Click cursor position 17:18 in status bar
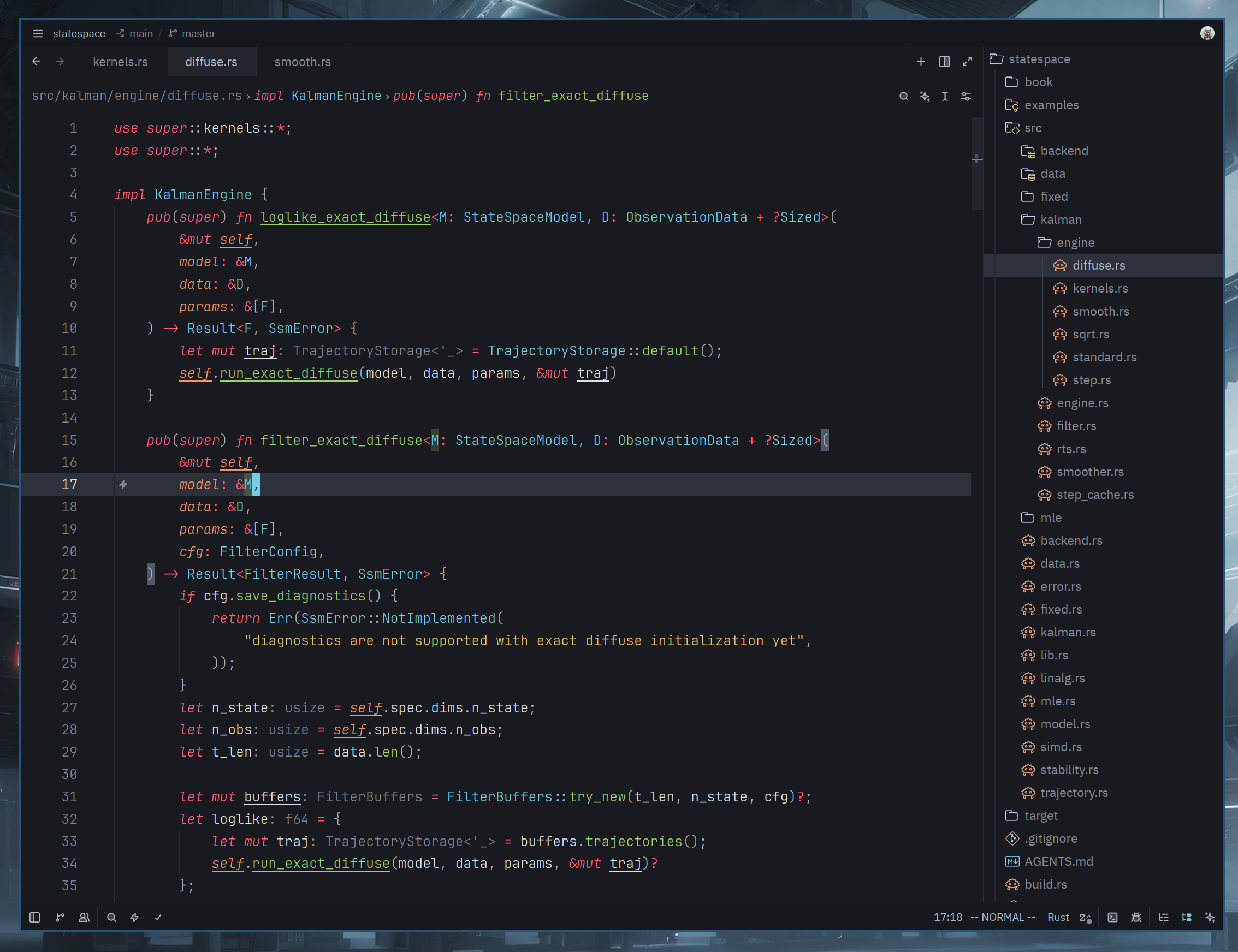Viewport: 1238px width, 952px height. 948,917
